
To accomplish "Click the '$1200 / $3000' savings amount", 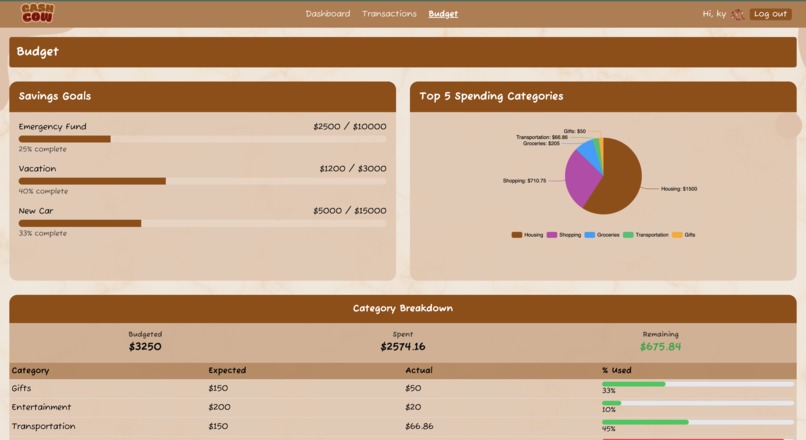I will click(353, 169).
